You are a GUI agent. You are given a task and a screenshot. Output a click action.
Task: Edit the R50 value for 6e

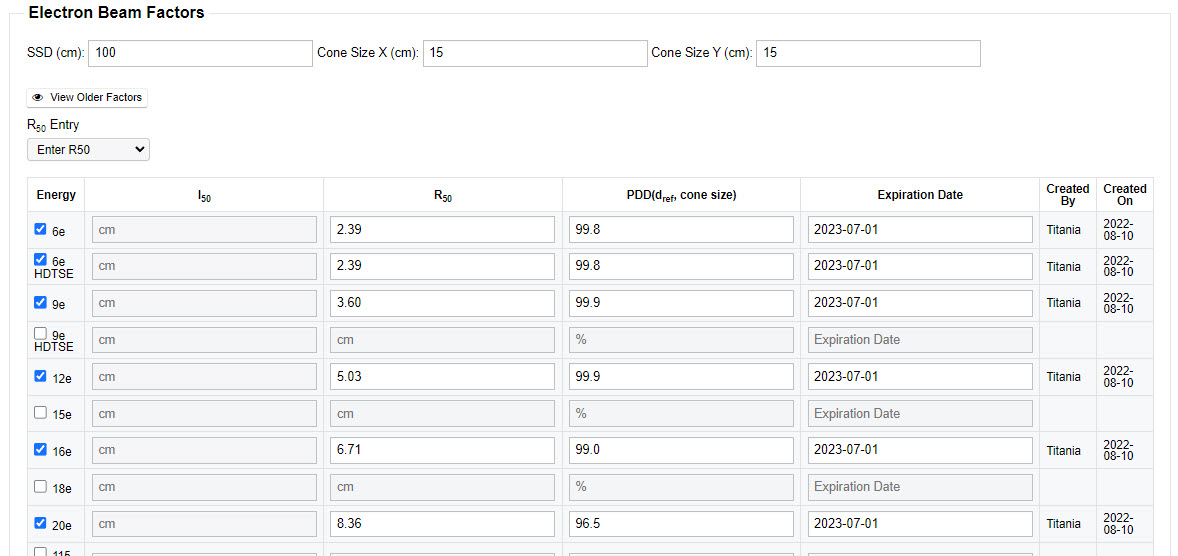point(442,230)
